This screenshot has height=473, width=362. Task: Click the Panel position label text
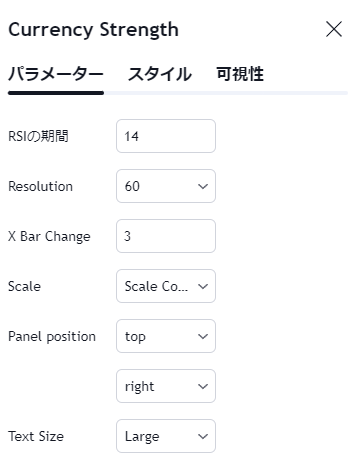pos(52,337)
